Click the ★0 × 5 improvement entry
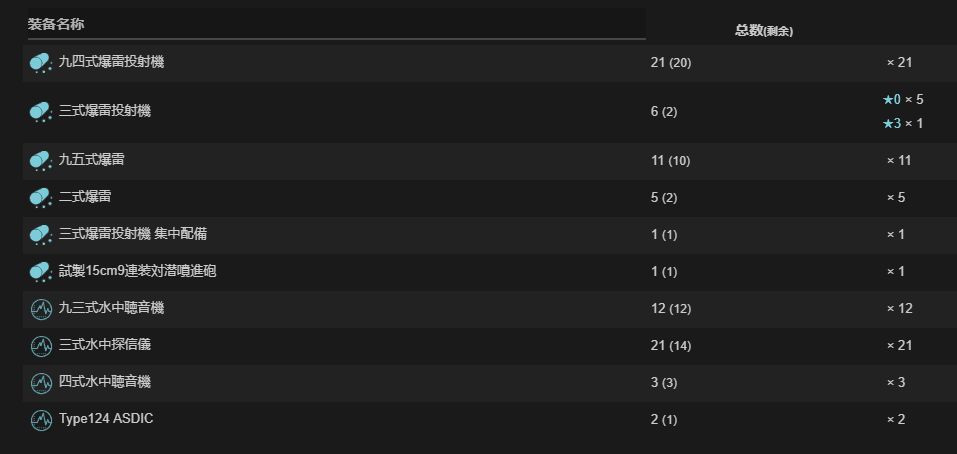The height and width of the screenshot is (454, 957). coord(903,99)
